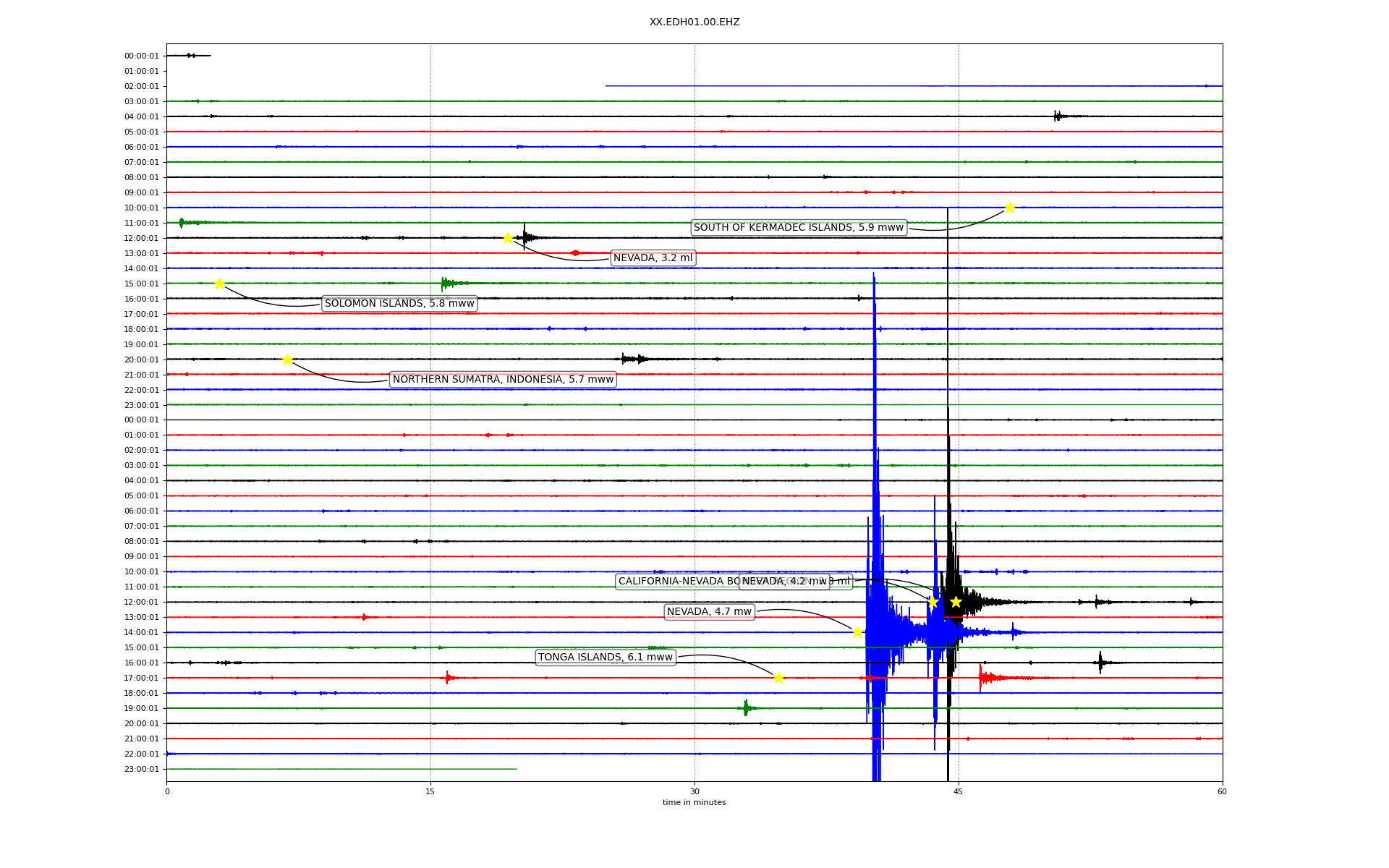
Task: Click the SOUTH OF KERMADEC ISLANDS, 5.9 mww label
Action: tap(798, 228)
